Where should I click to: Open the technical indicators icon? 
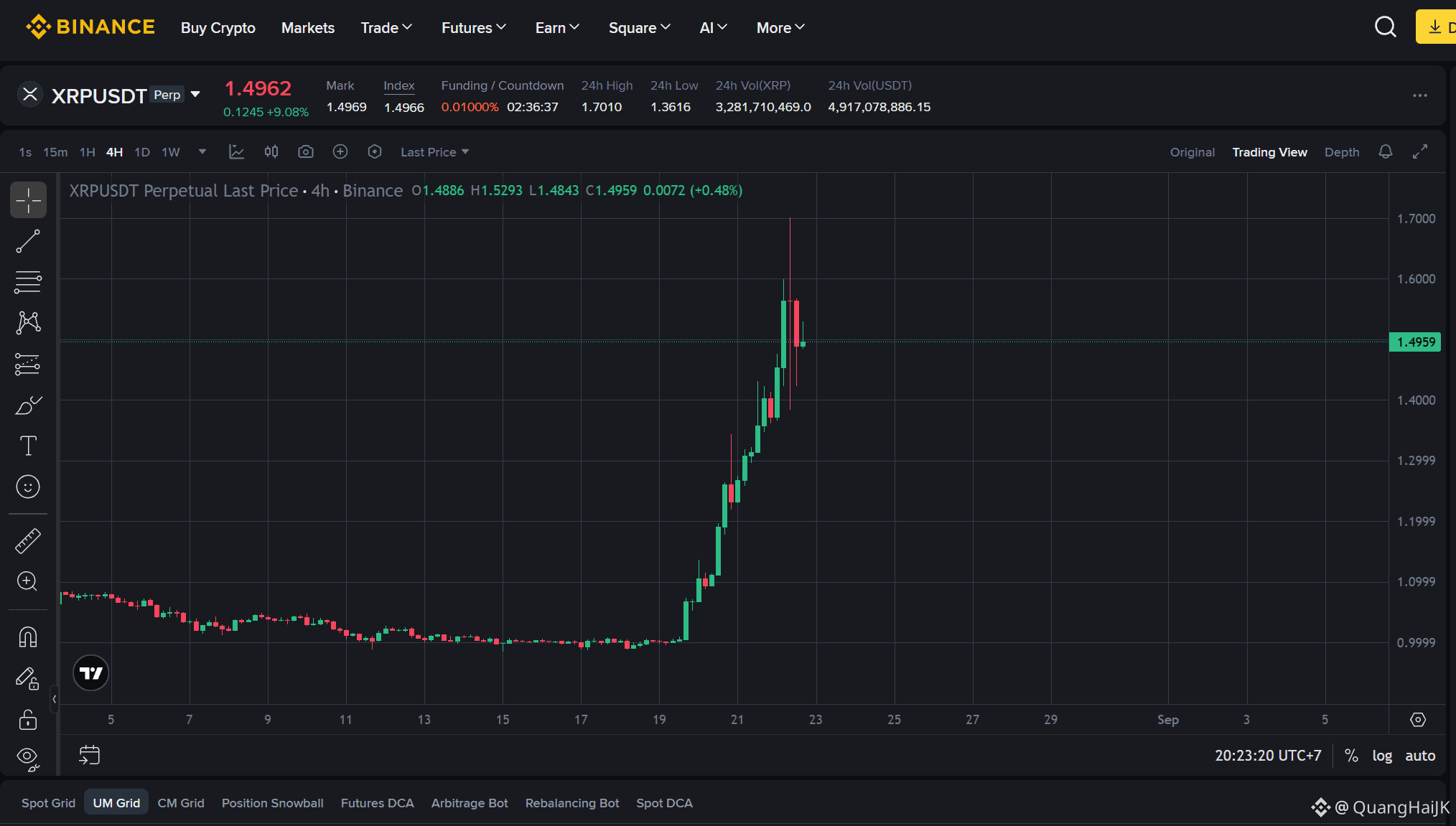pos(236,152)
